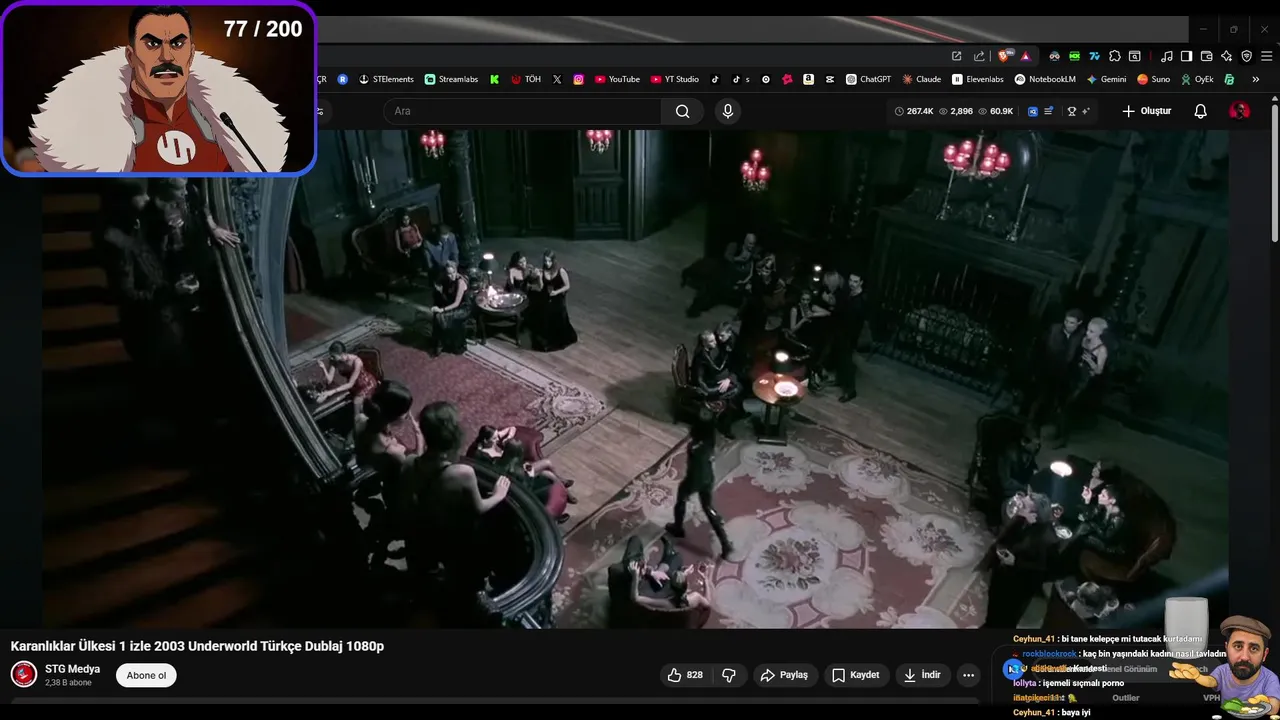Click the 2,896 views stat

point(955,111)
